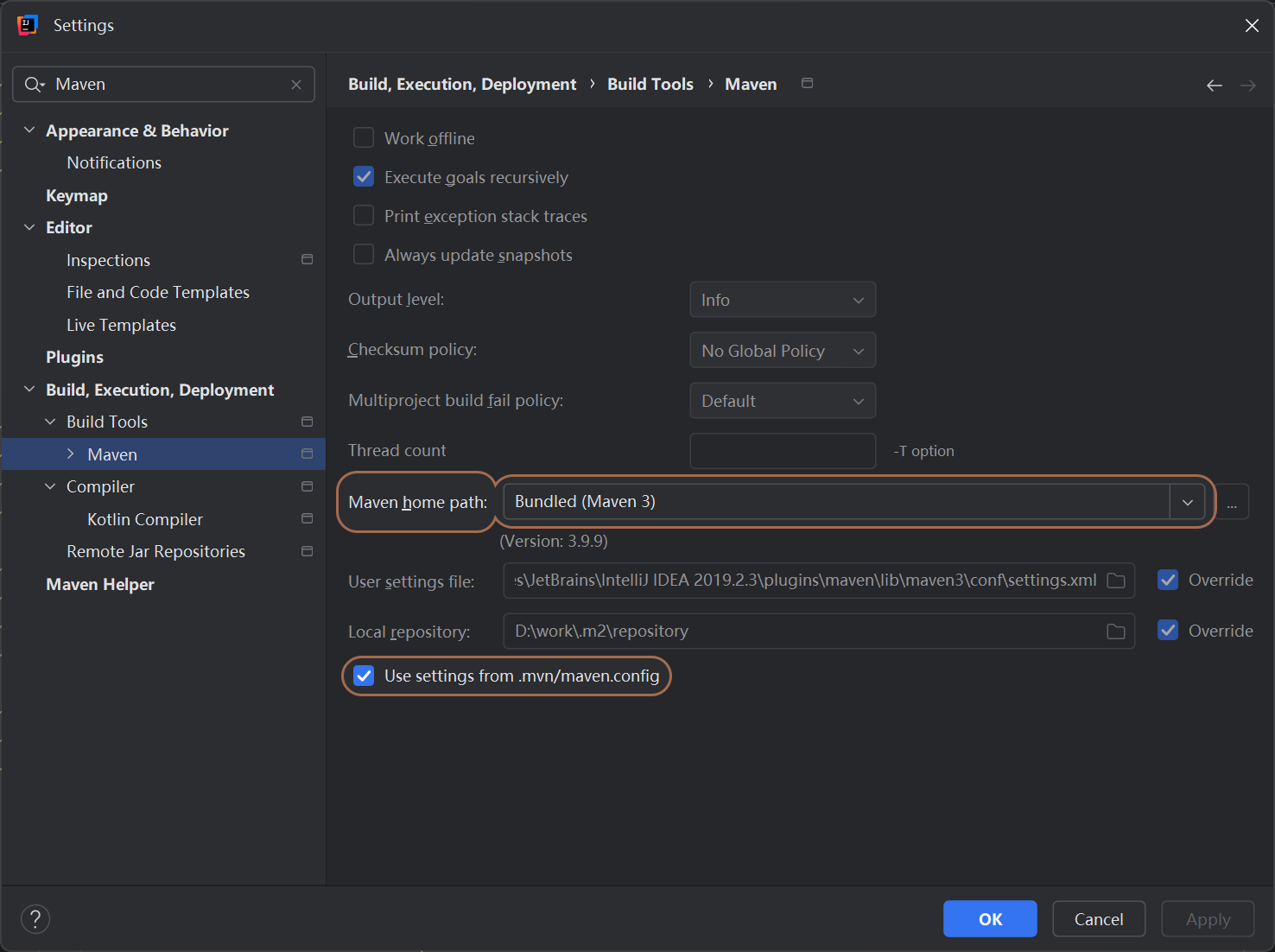Select Live Templates
Screen dimensions: 1275x952
[121, 325]
